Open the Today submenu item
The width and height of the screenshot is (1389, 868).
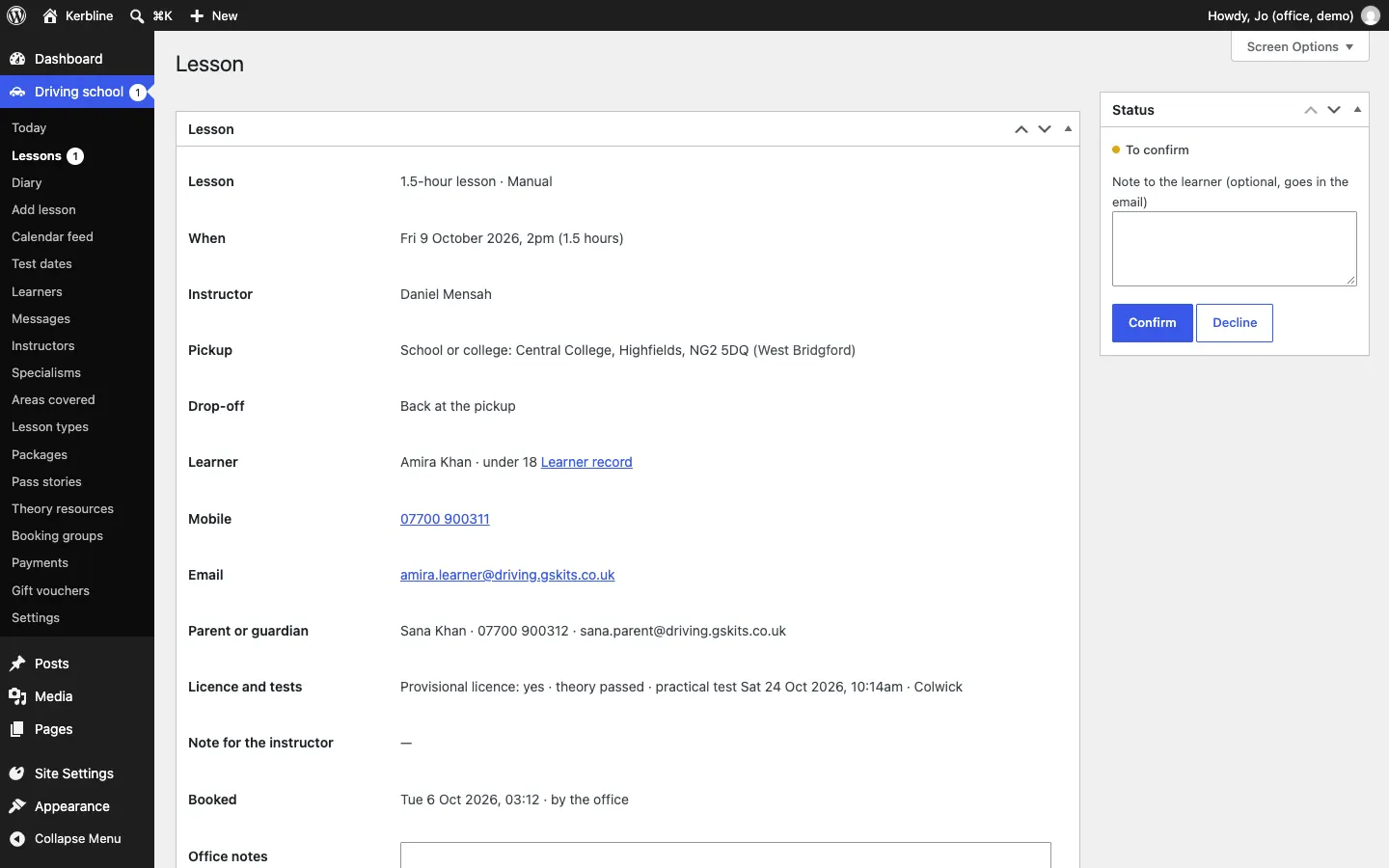coord(29,128)
